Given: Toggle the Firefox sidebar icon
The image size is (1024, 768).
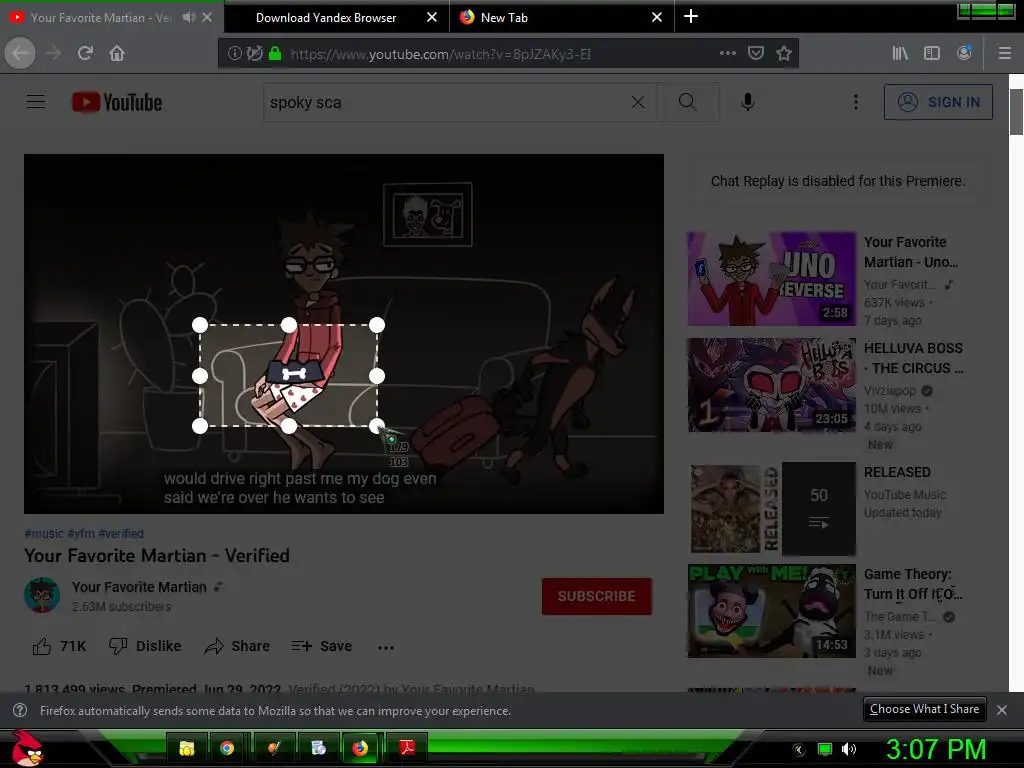Looking at the screenshot, I should pos(932,53).
